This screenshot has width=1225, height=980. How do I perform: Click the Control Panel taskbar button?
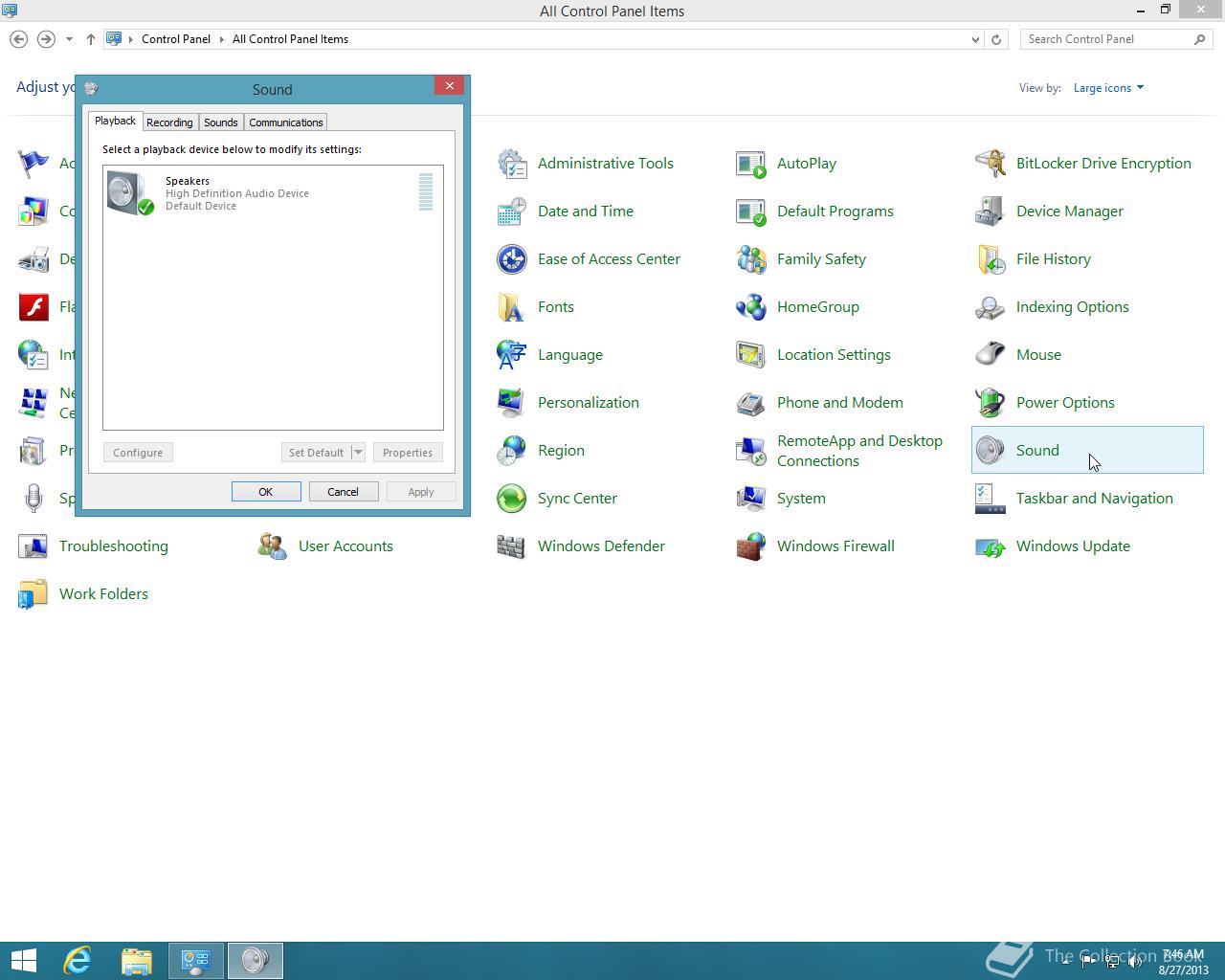click(x=196, y=961)
